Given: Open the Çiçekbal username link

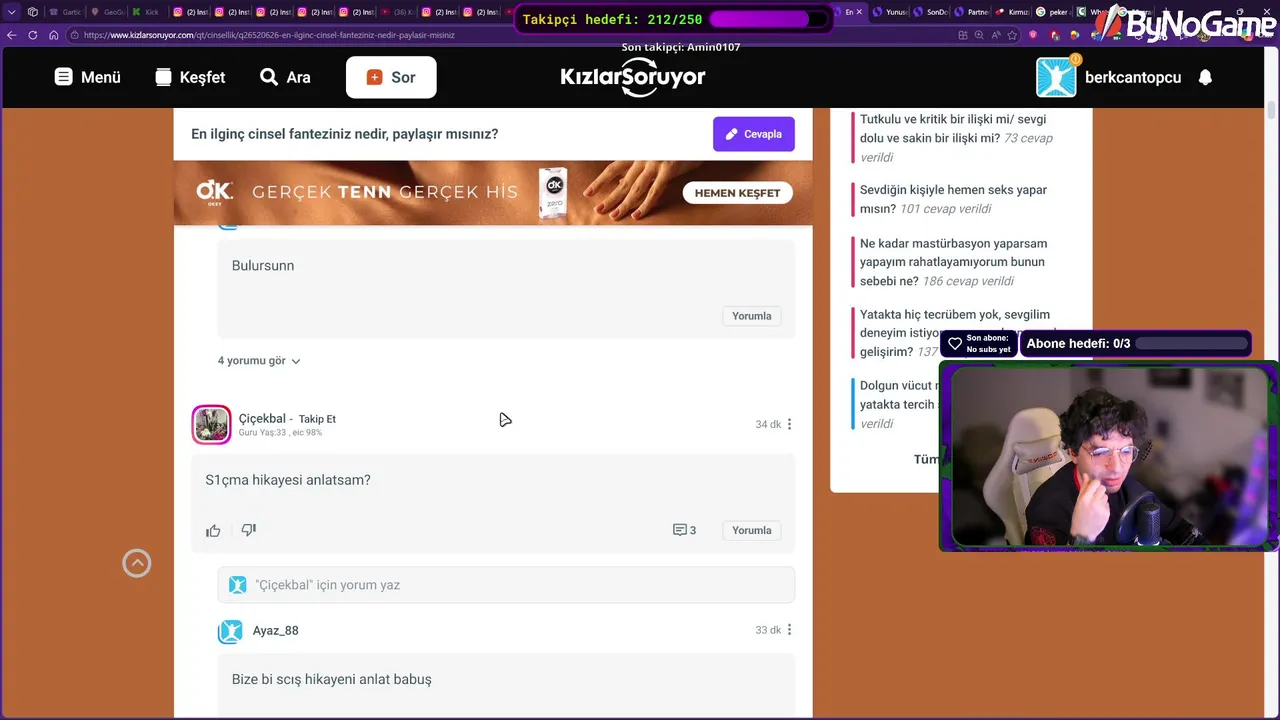Looking at the screenshot, I should tap(262, 418).
